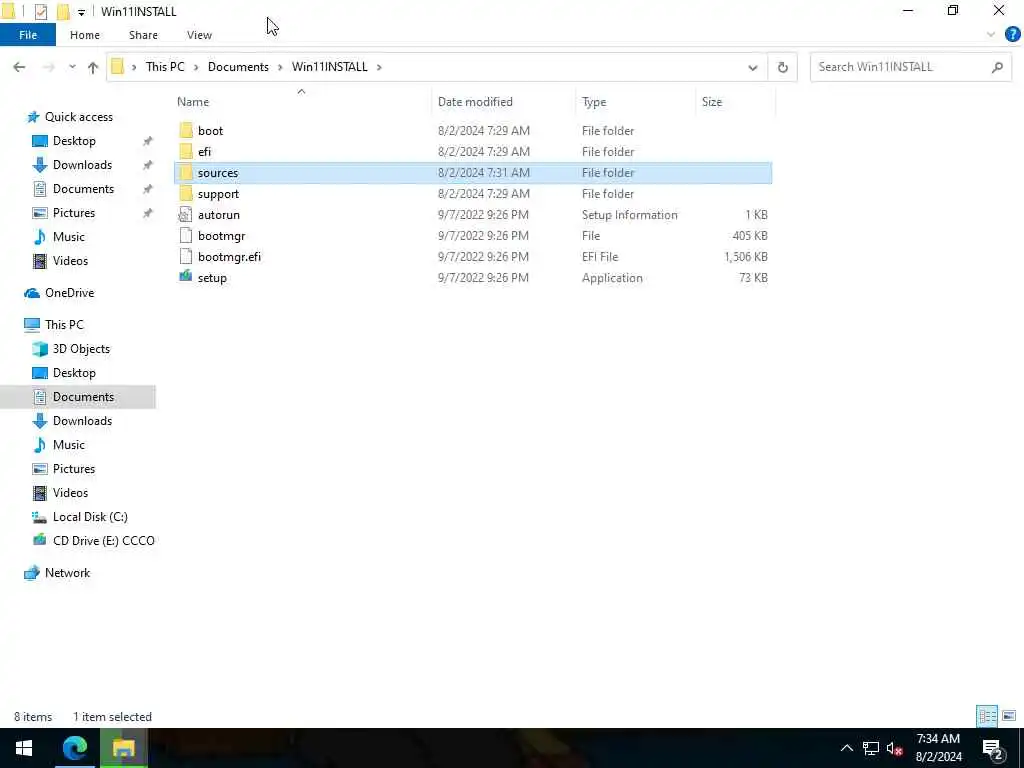
Task: Navigate to Documents breadcrumb
Action: [x=238, y=67]
